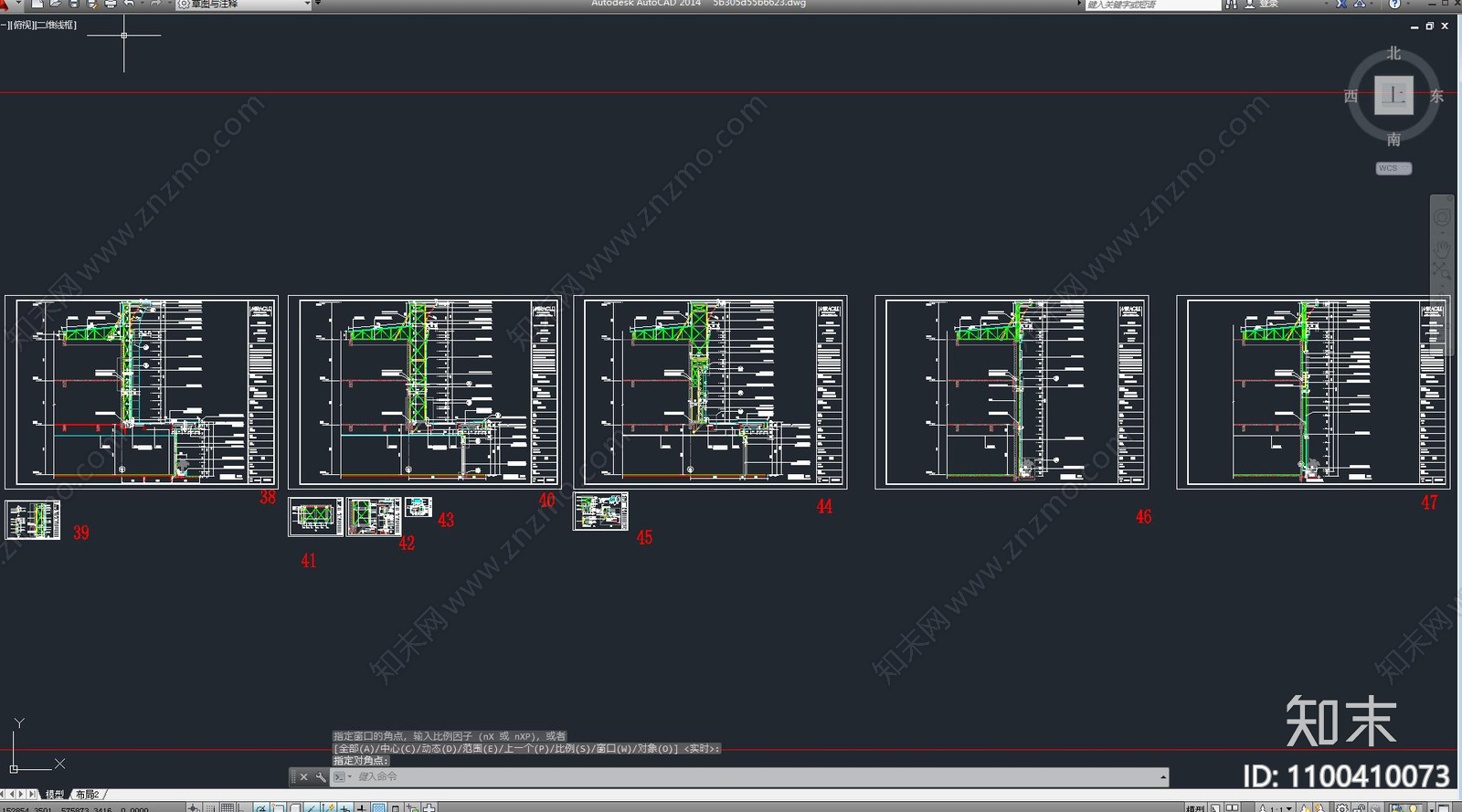1462x812 pixels.
Task: Click the Open file icon in quick access toolbar
Action: (x=55, y=4)
